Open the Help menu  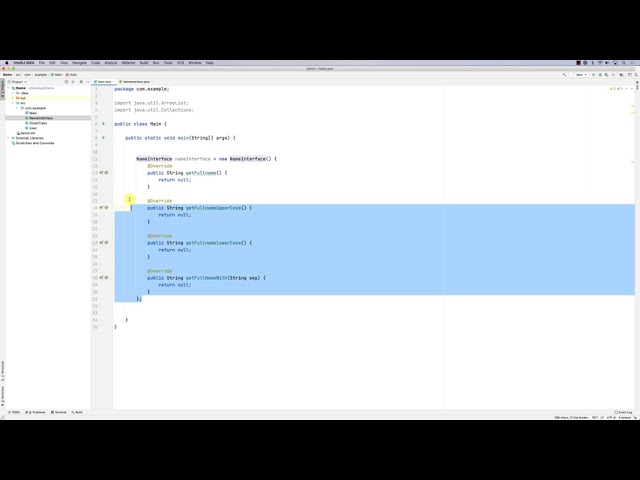pos(210,63)
